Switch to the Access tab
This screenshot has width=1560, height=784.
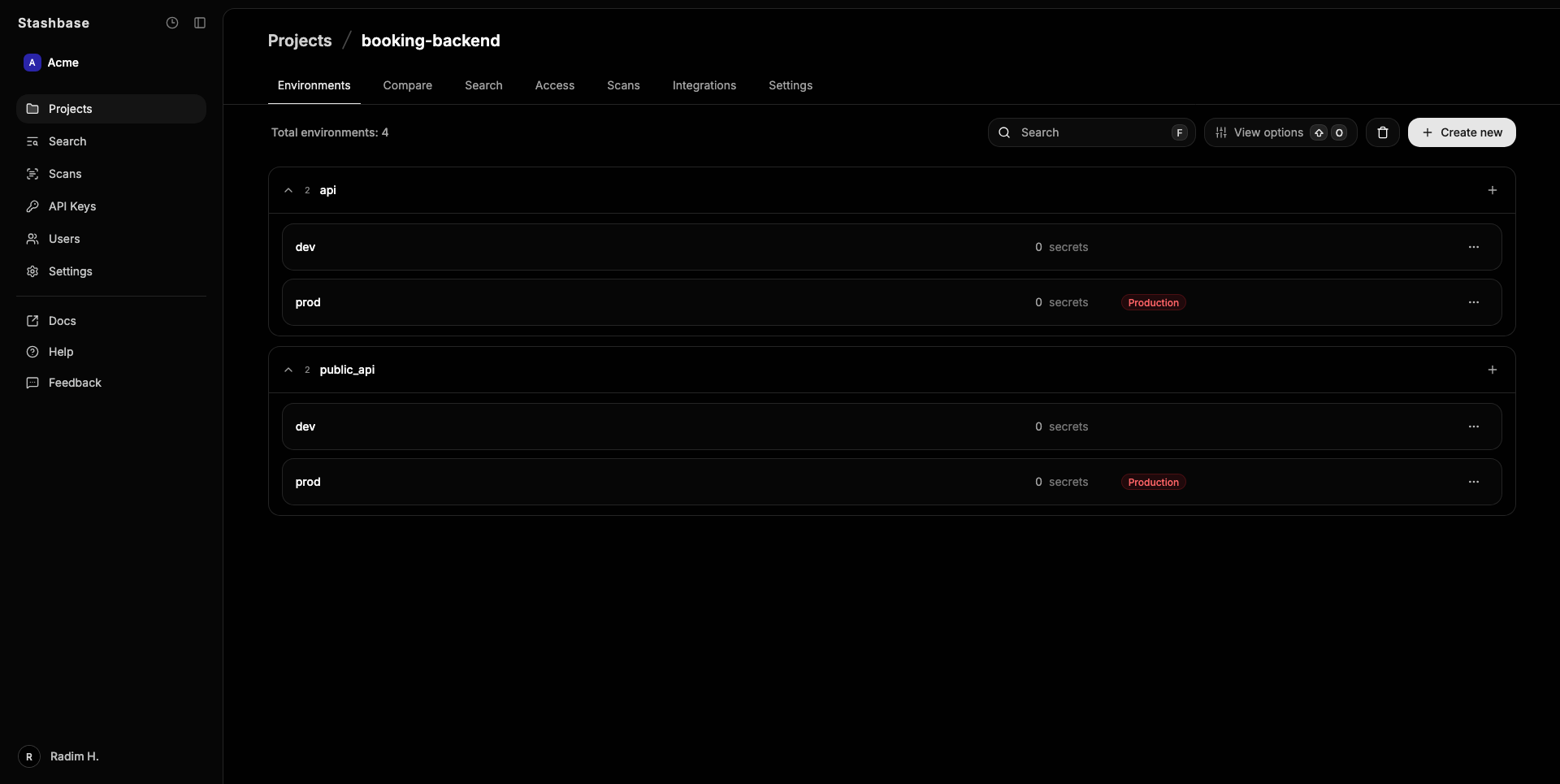(555, 85)
